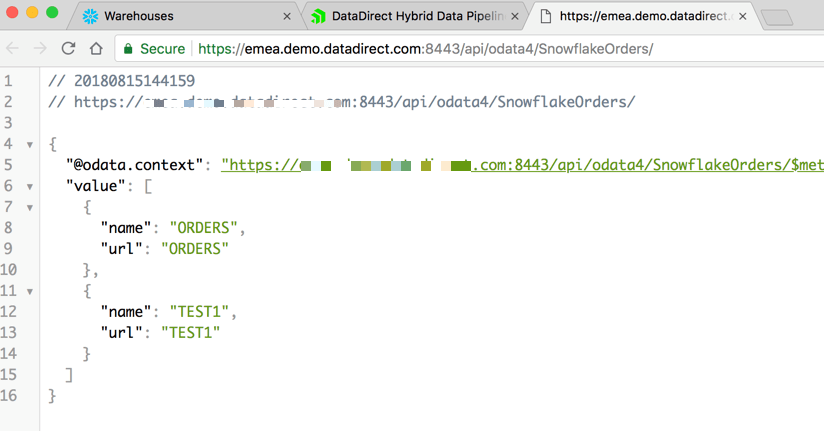Click the green Secure padlock icon

pyautogui.click(x=128, y=49)
